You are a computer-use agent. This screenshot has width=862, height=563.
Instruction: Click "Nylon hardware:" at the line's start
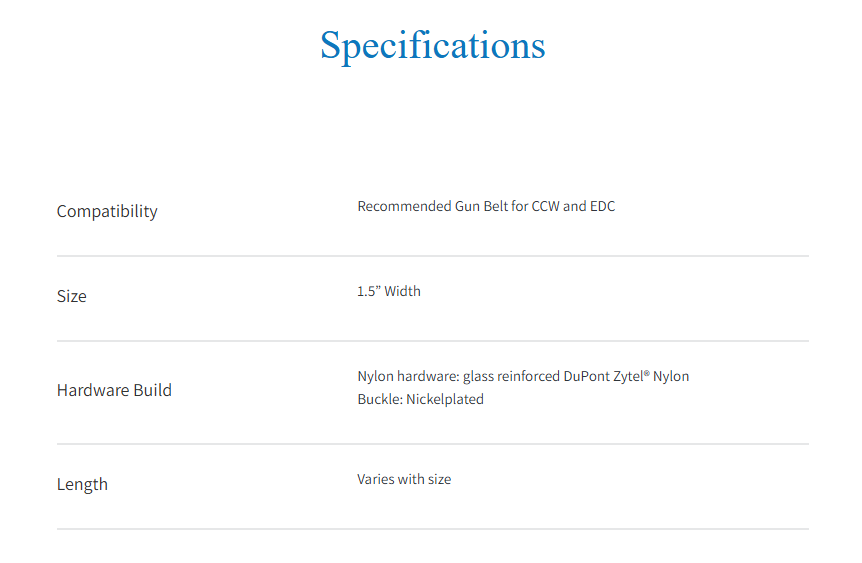coord(406,377)
